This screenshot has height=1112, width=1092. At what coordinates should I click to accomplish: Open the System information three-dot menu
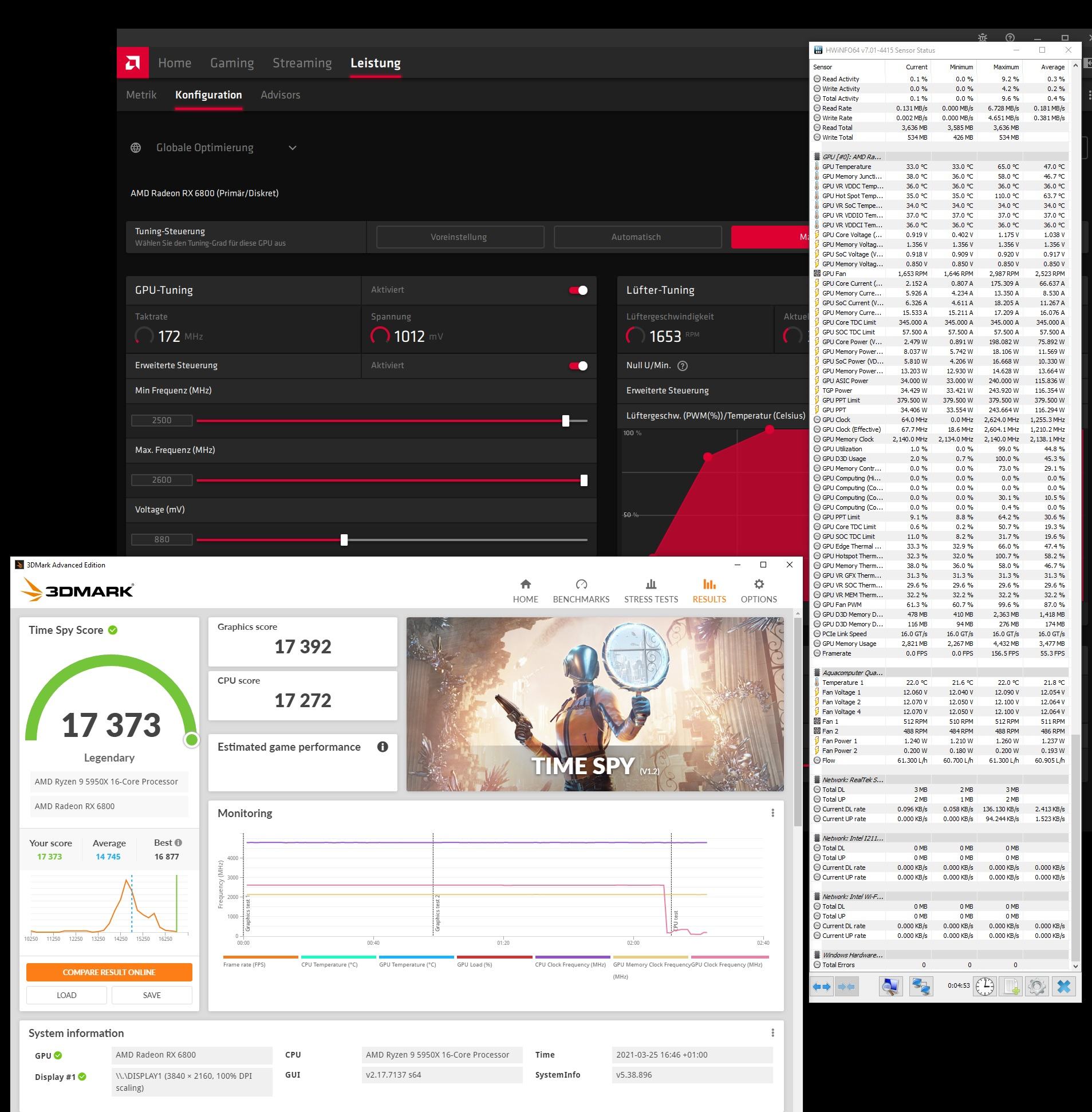point(772,1032)
